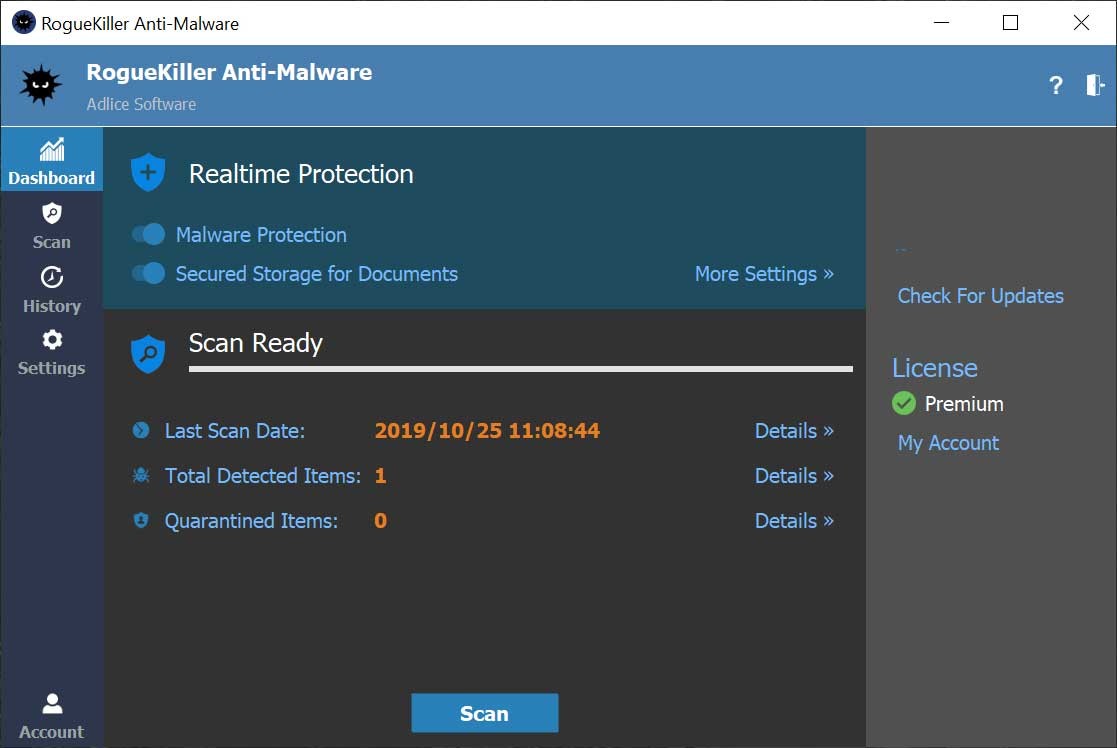Viewport: 1117px width, 748px height.
Task: Open the History panel
Action: click(51, 291)
